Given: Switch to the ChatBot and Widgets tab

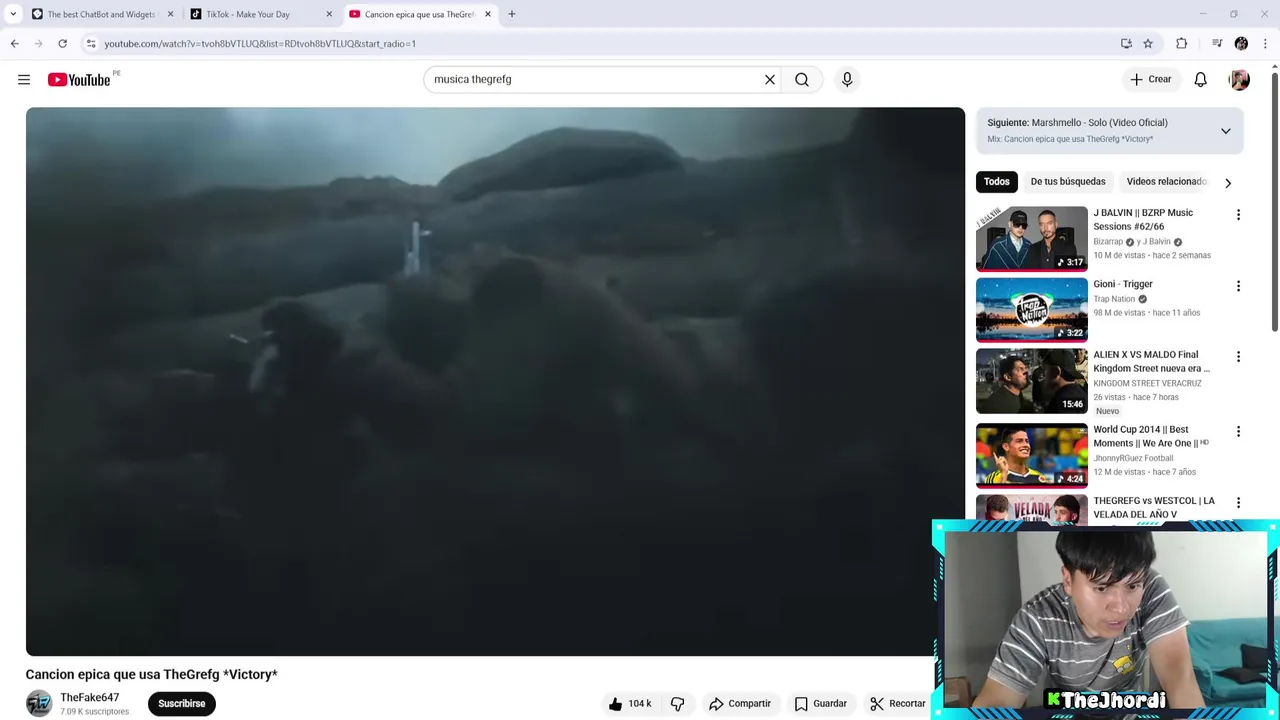Looking at the screenshot, I should tap(100, 14).
